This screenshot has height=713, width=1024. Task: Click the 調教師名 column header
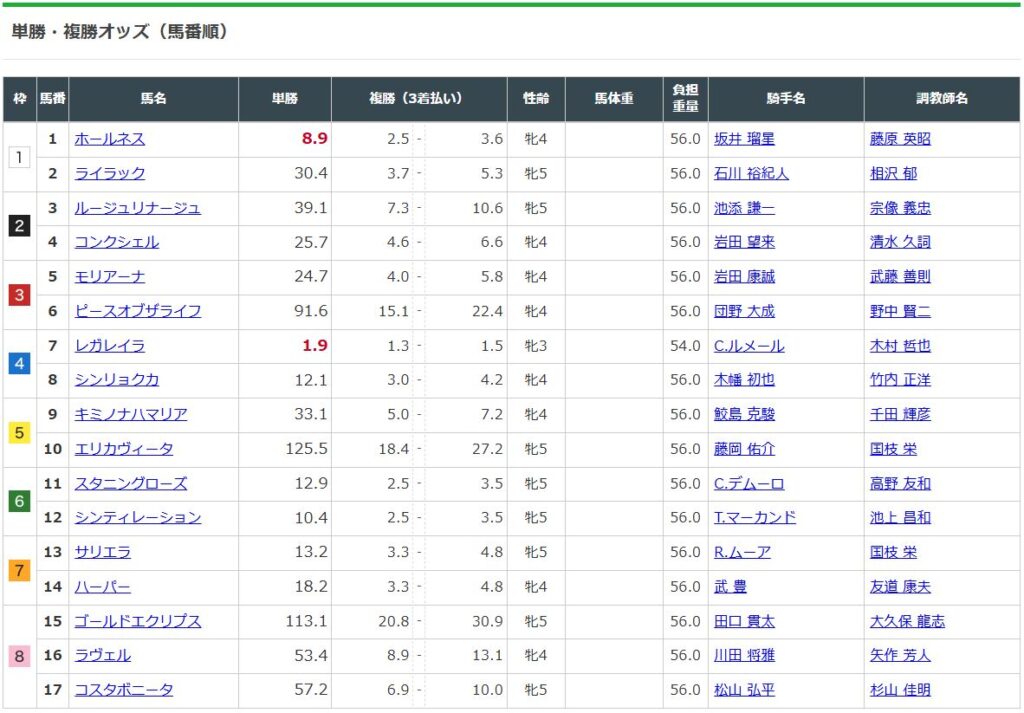[942, 99]
